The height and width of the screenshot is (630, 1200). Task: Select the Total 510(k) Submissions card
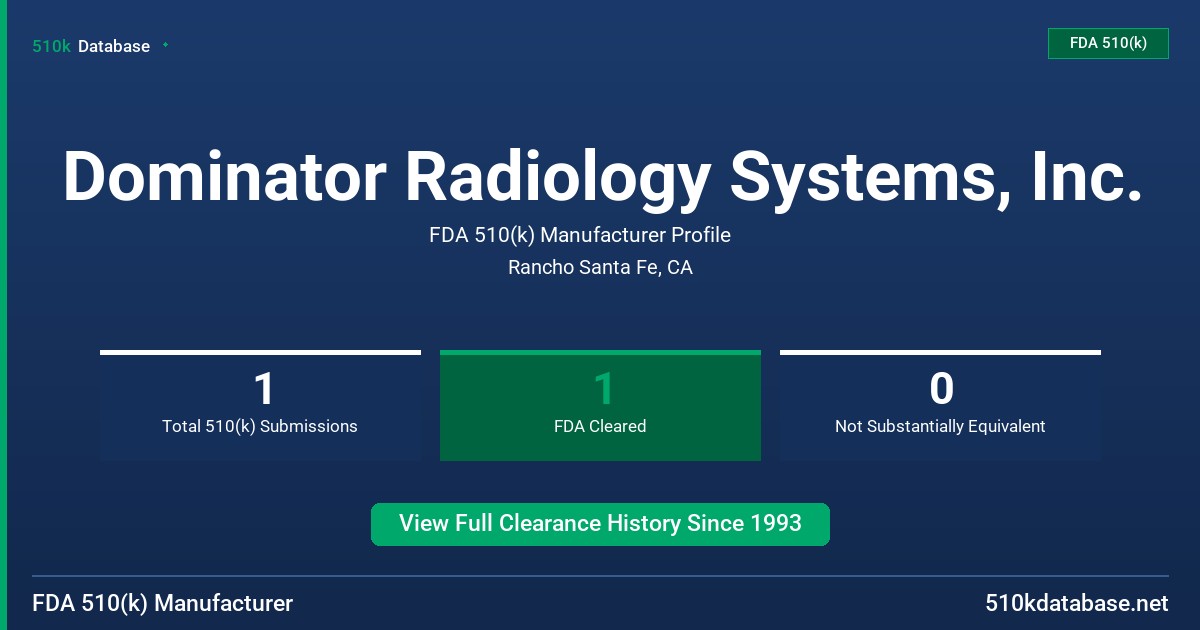pyautogui.click(x=260, y=405)
